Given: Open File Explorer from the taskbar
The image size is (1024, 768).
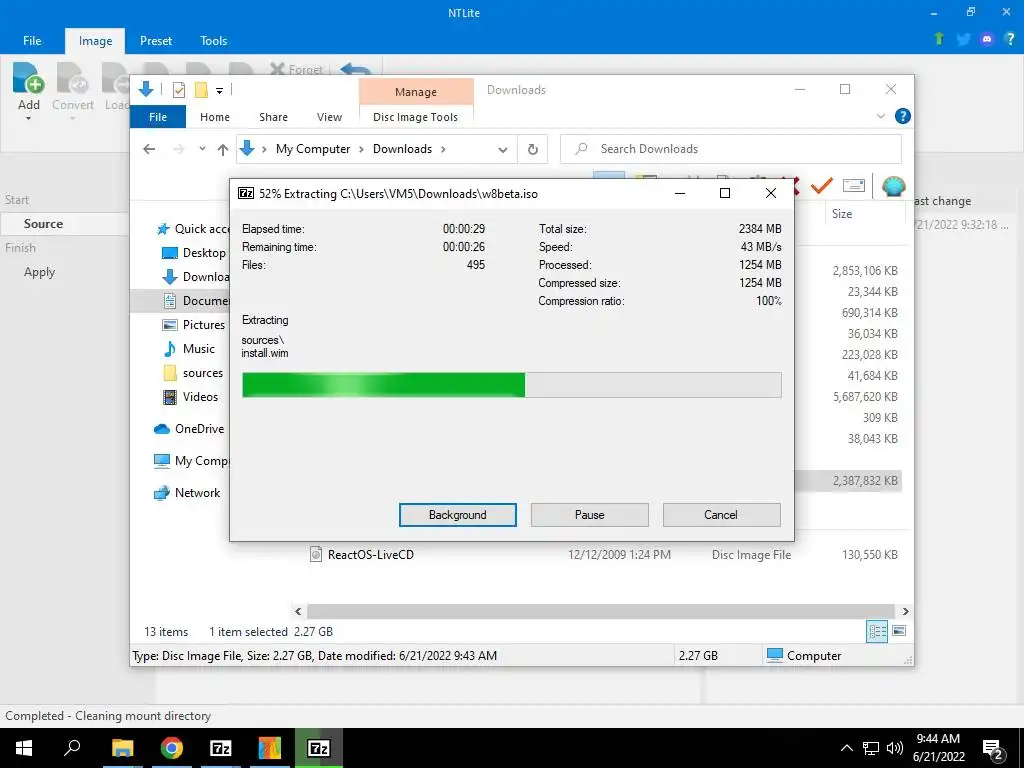Looking at the screenshot, I should 122,748.
